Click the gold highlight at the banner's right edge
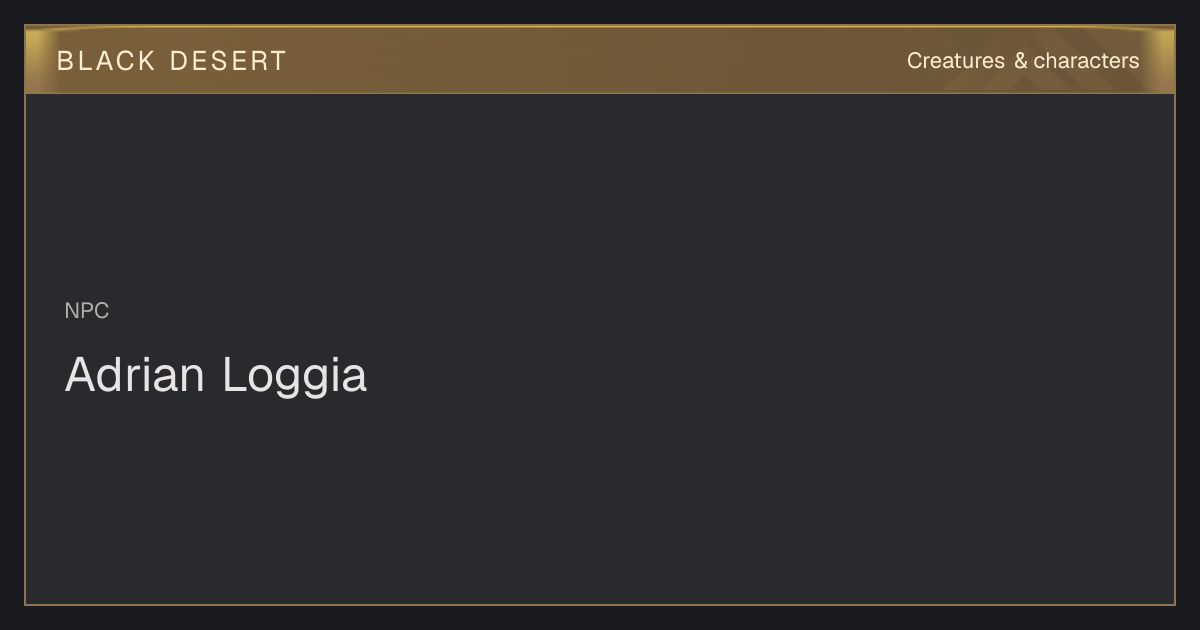The image size is (1200, 630). point(1162,60)
